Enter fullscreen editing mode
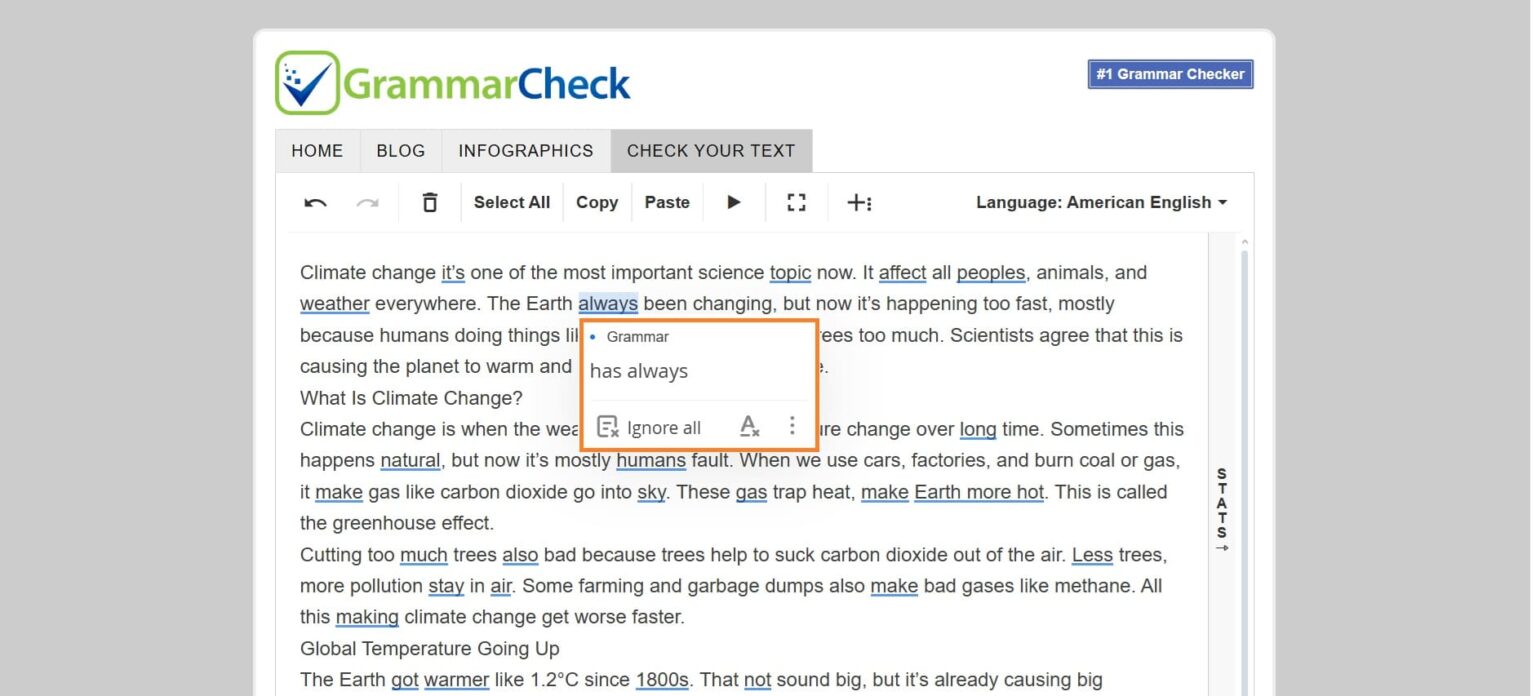This screenshot has width=1536, height=696. tap(796, 202)
